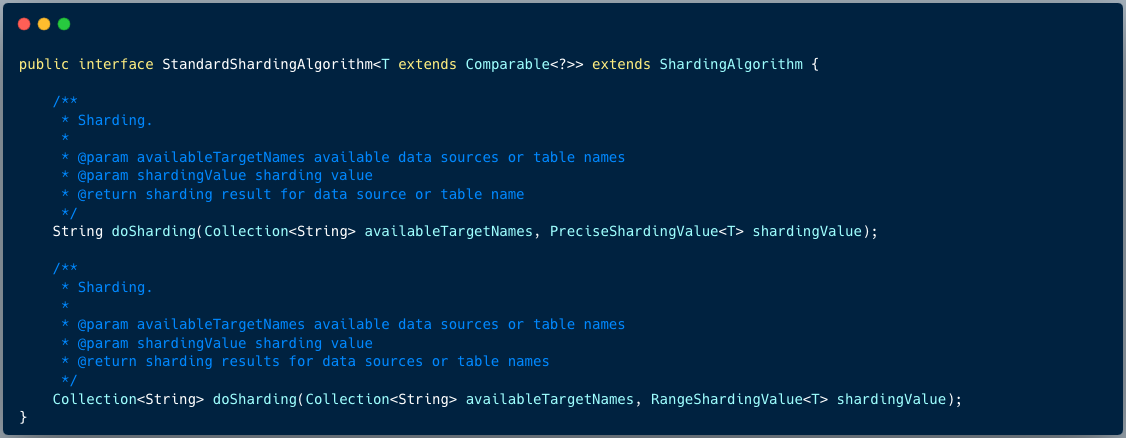Click the red close window button
Screen dimensions: 1126x438
[x=24, y=24]
